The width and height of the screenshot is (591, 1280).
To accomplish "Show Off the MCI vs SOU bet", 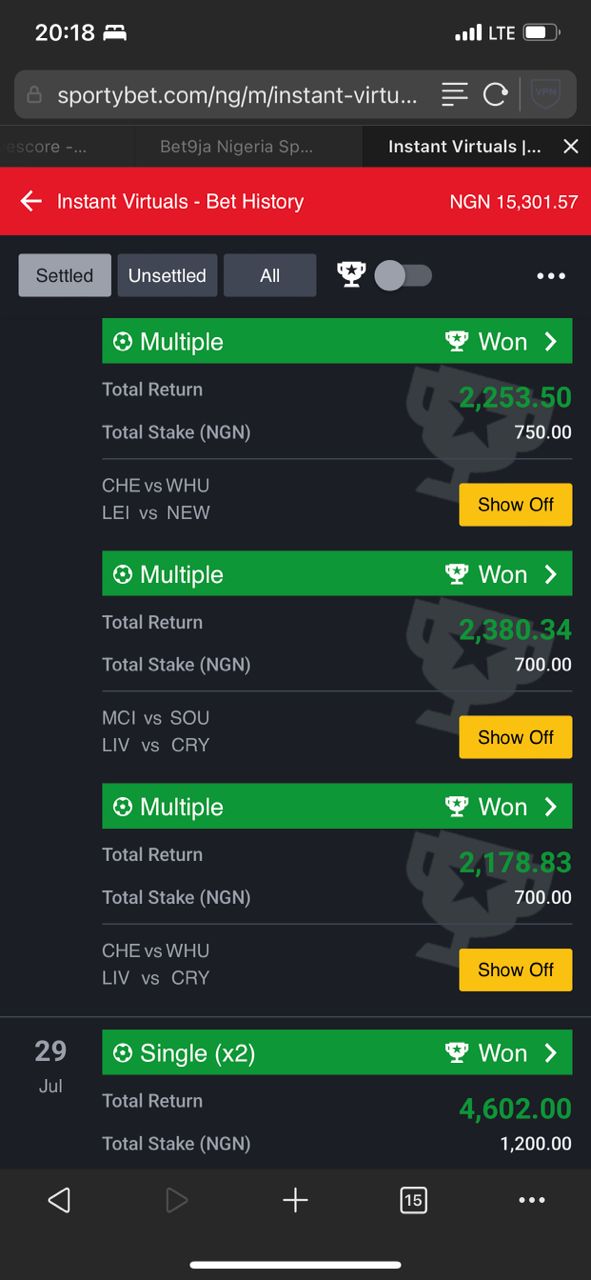I will pos(515,737).
